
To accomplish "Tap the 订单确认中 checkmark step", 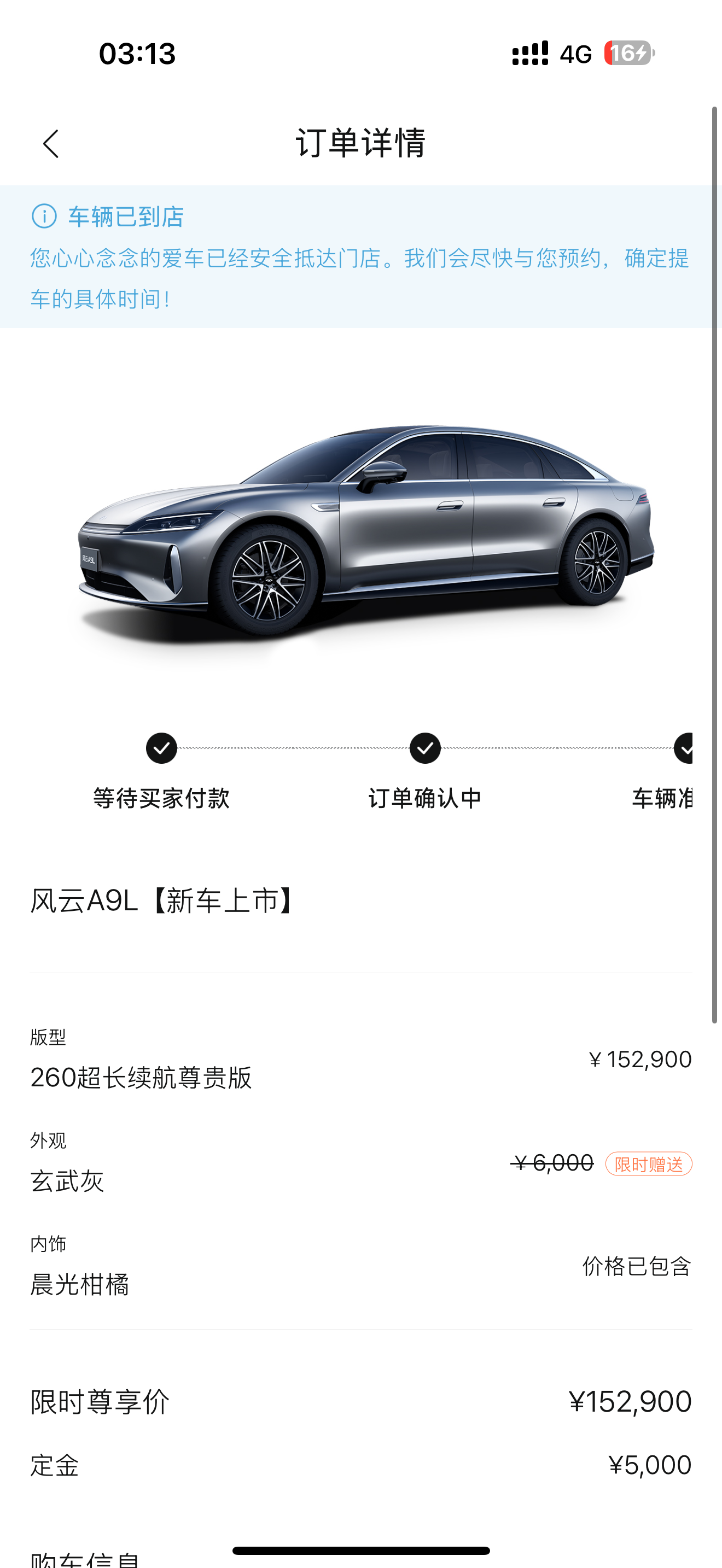I will [x=425, y=748].
